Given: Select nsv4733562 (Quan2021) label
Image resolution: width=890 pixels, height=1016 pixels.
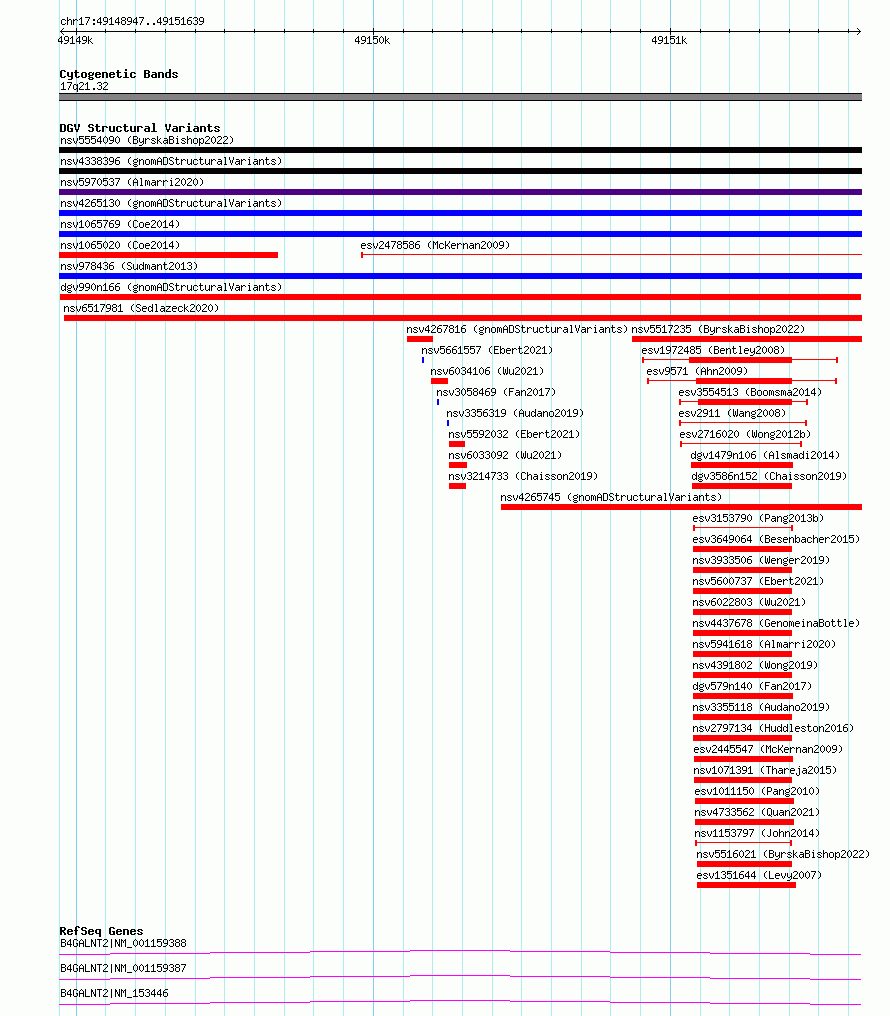Looking at the screenshot, I should click(x=757, y=813).
